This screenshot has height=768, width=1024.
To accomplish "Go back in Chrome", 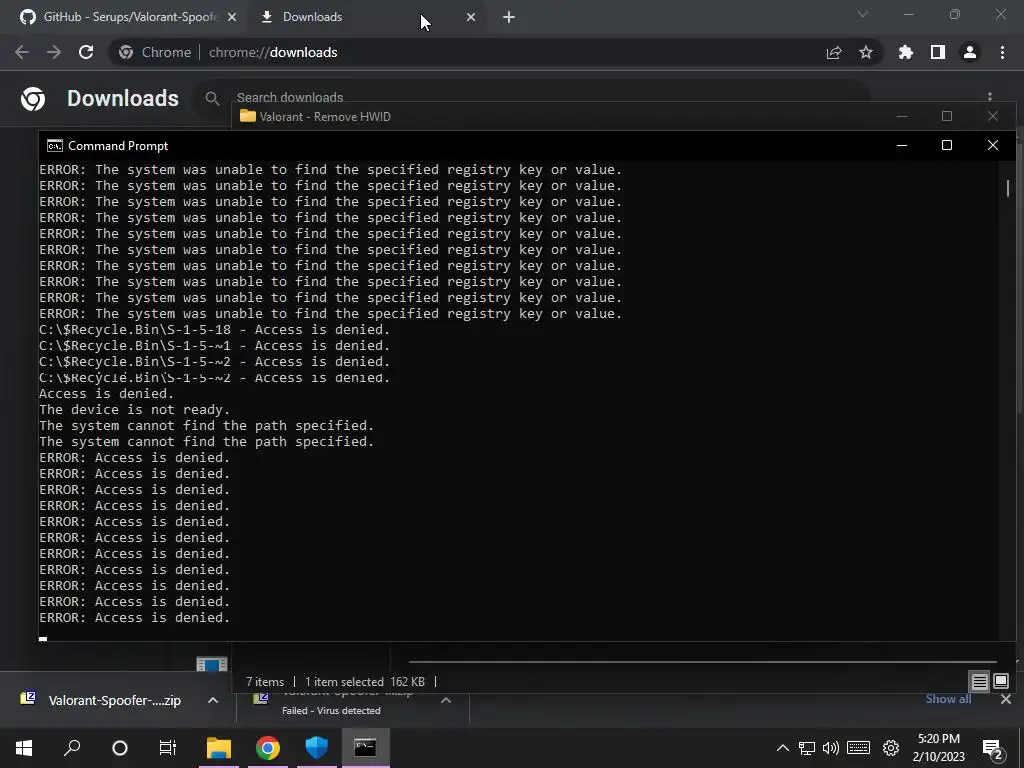I will pos(22,52).
